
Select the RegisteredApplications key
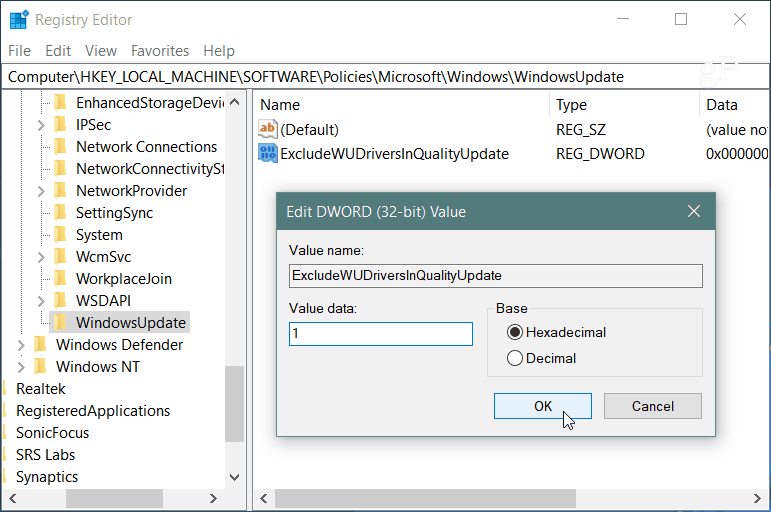pos(93,411)
